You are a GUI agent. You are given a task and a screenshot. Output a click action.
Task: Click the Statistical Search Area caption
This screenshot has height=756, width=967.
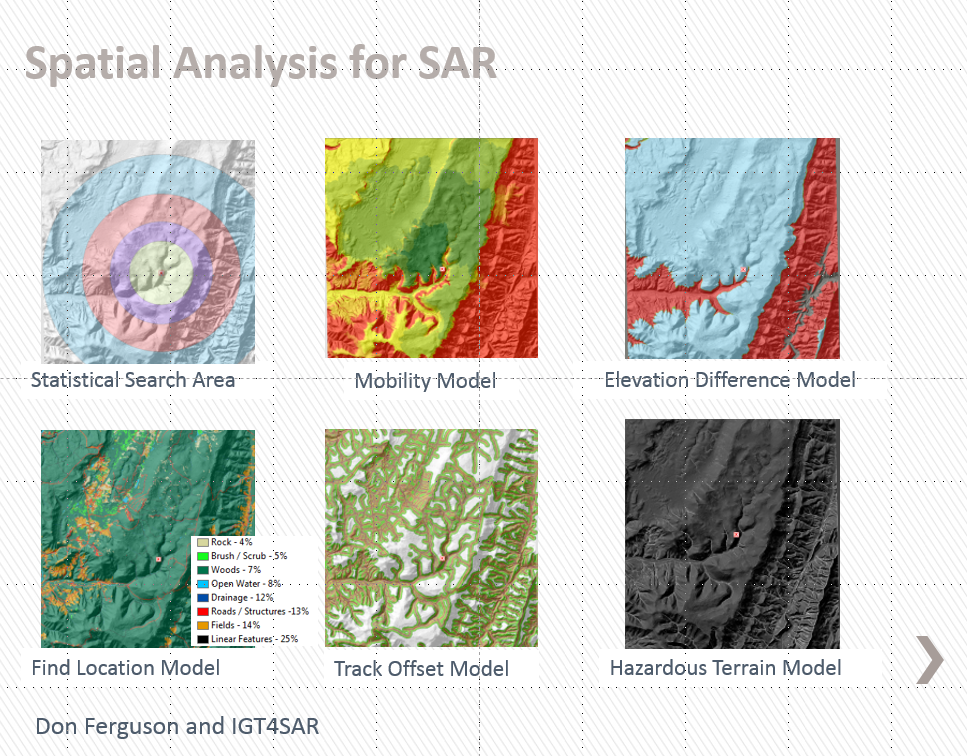click(x=133, y=380)
